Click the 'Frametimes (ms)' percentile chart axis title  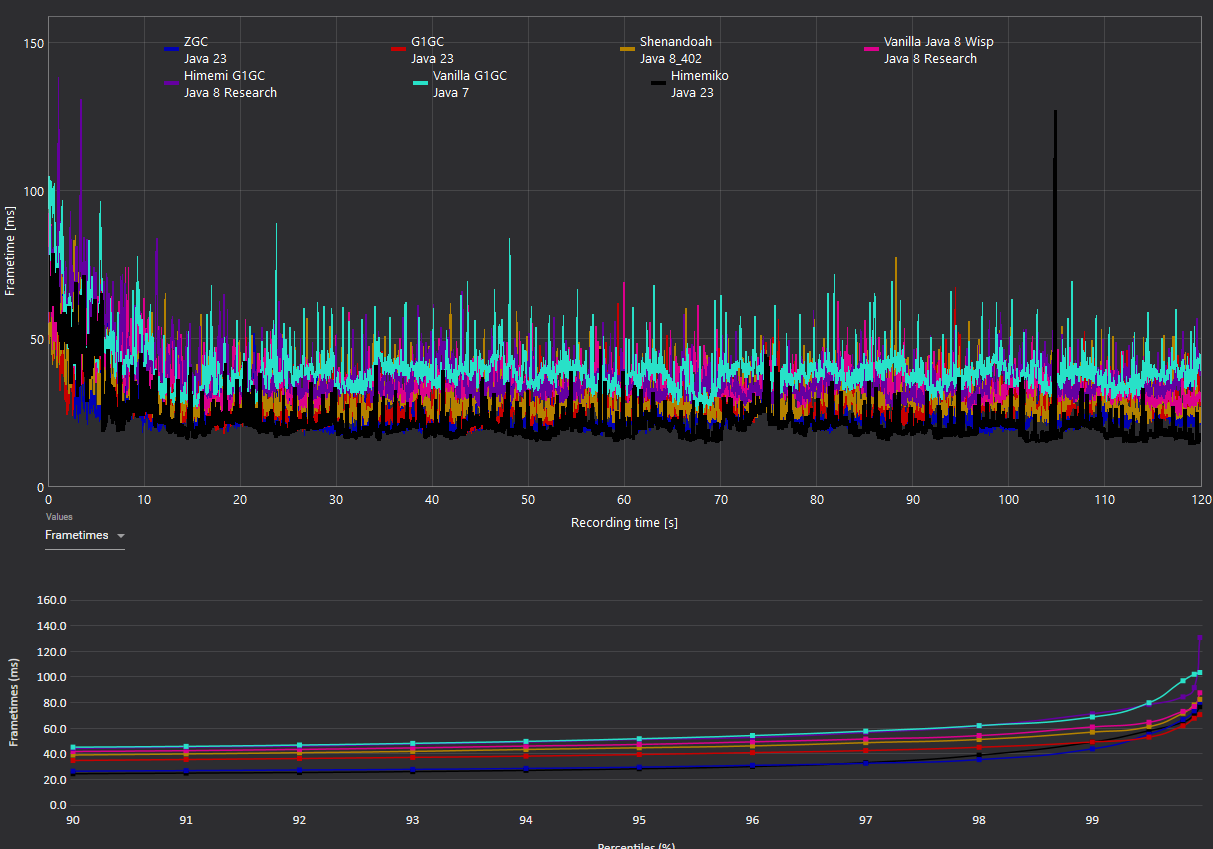pos(14,703)
